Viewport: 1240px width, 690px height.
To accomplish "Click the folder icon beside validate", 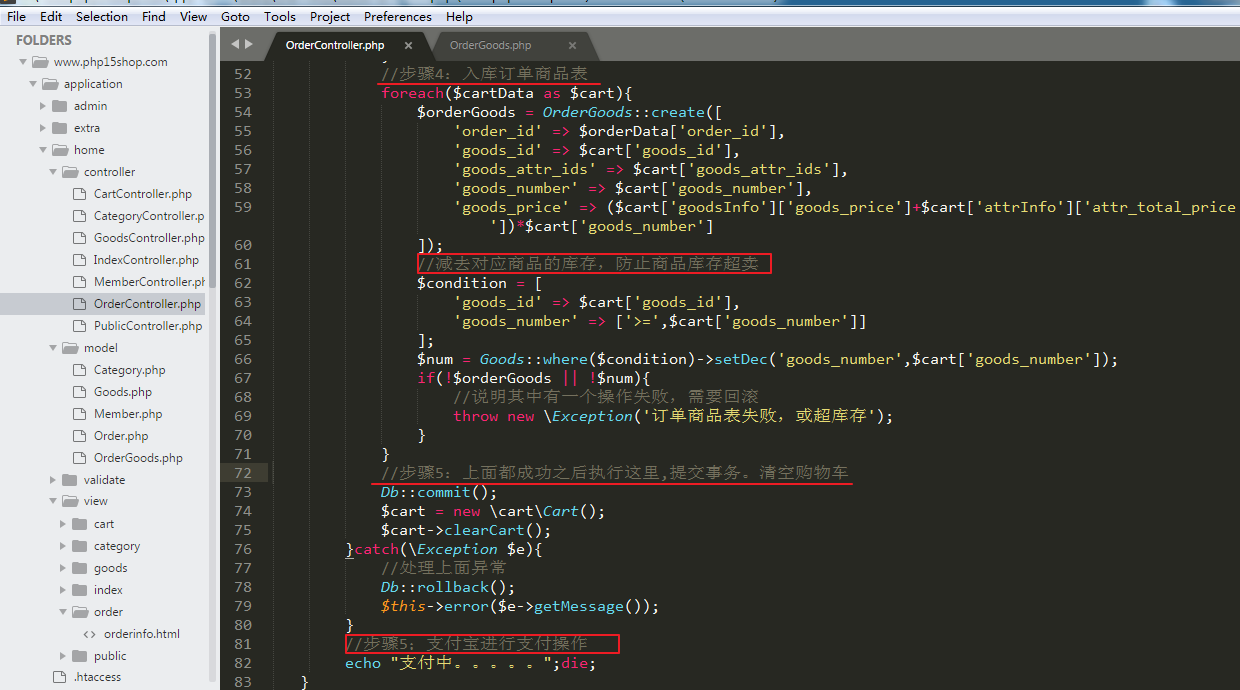I will [69, 480].
